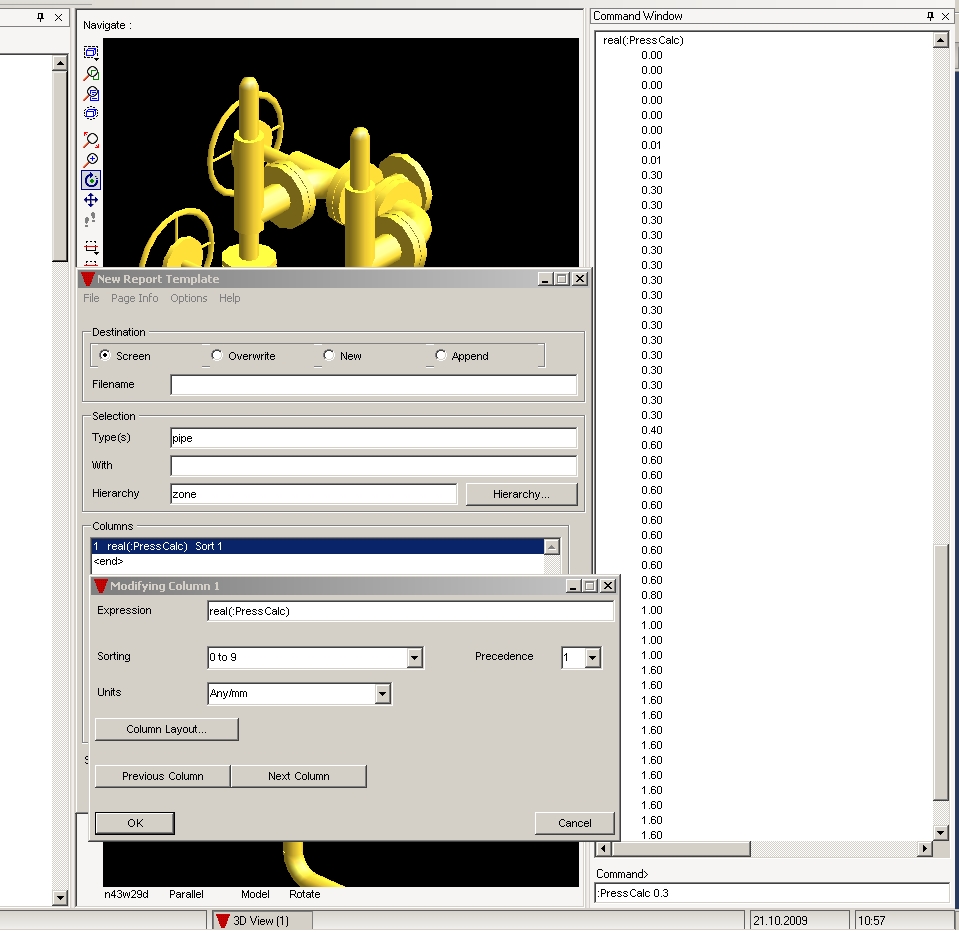Viewport: 959px width, 933px height.
Task: Open the Units dropdown showing Any/mm
Action: 383,694
